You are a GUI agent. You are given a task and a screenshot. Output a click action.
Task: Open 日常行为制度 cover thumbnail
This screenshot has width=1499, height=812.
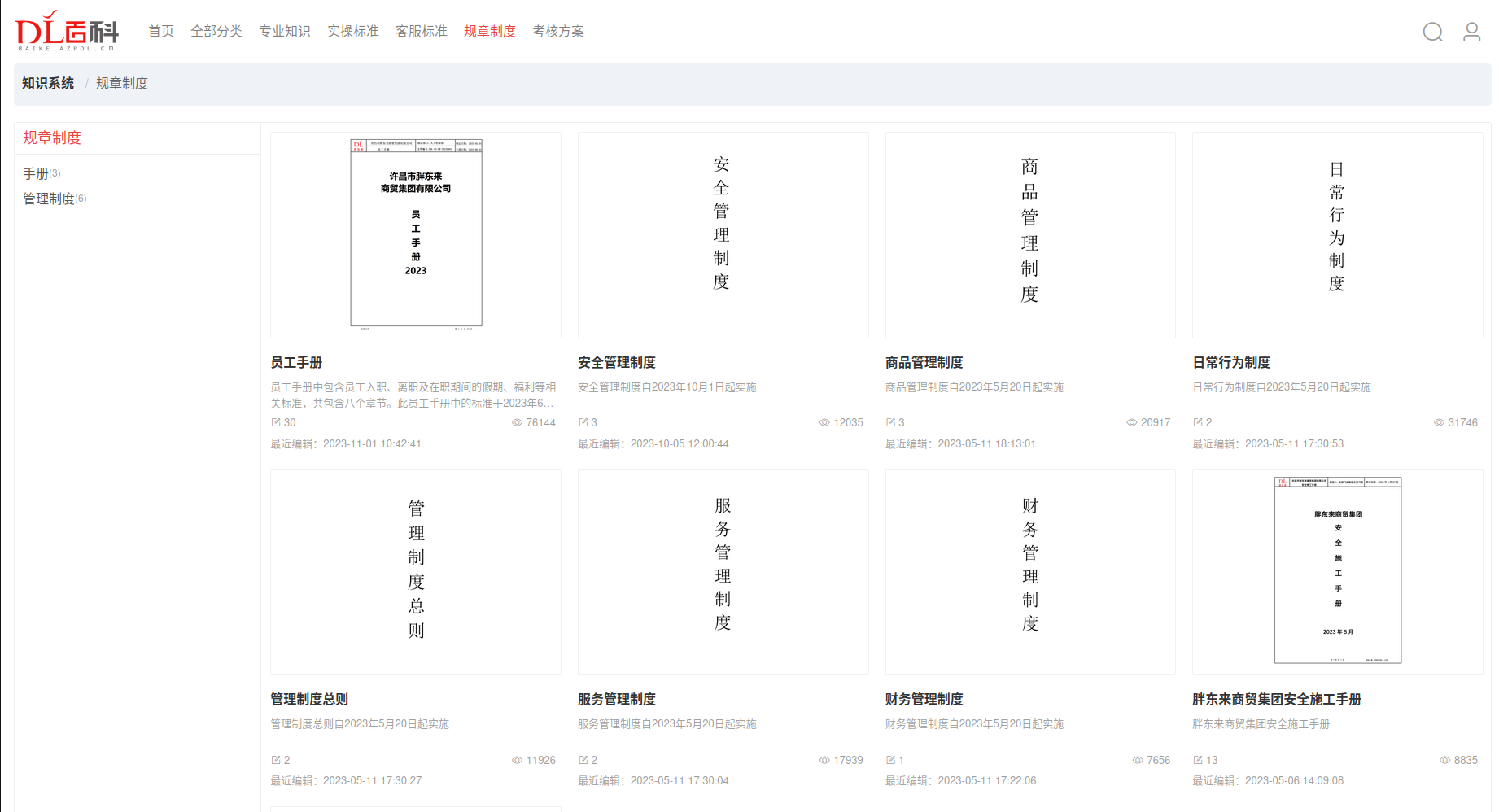(1338, 235)
